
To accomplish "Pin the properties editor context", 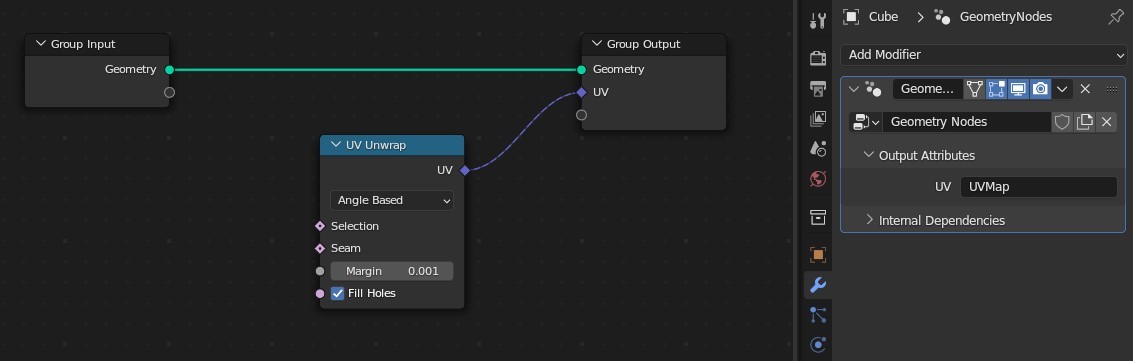I will (x=1116, y=17).
